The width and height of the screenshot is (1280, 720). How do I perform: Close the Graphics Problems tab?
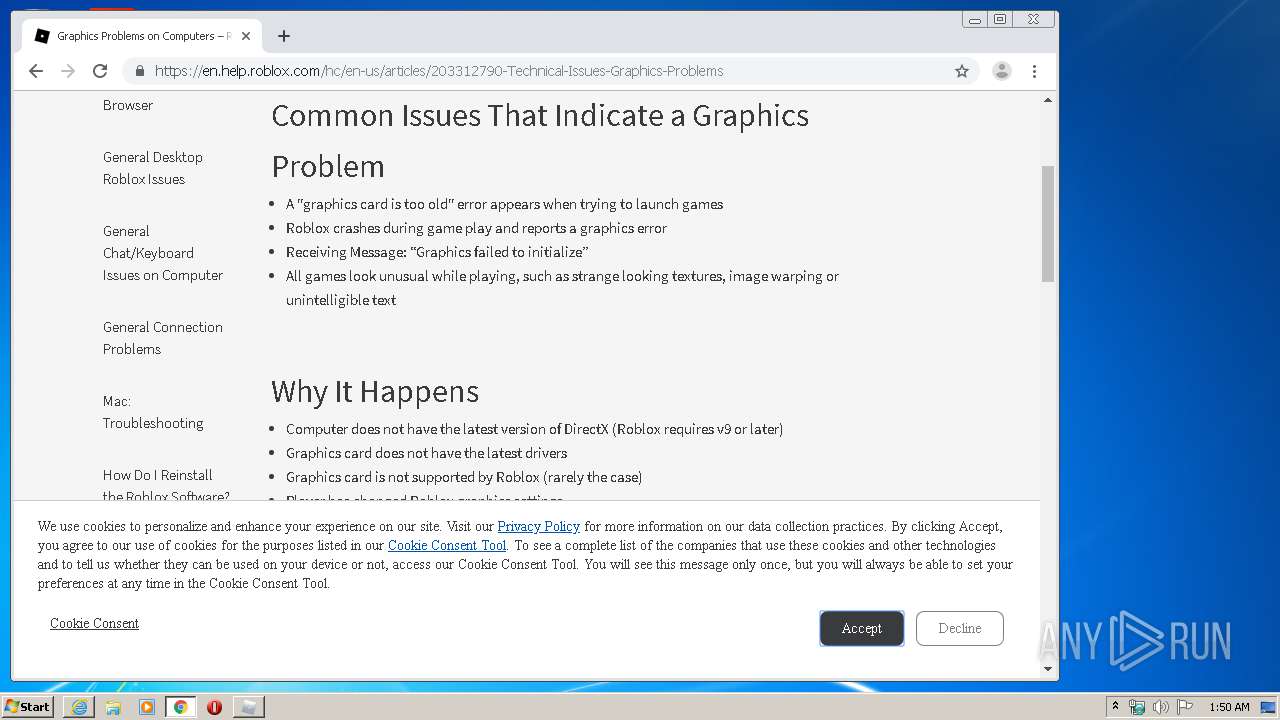click(x=246, y=36)
